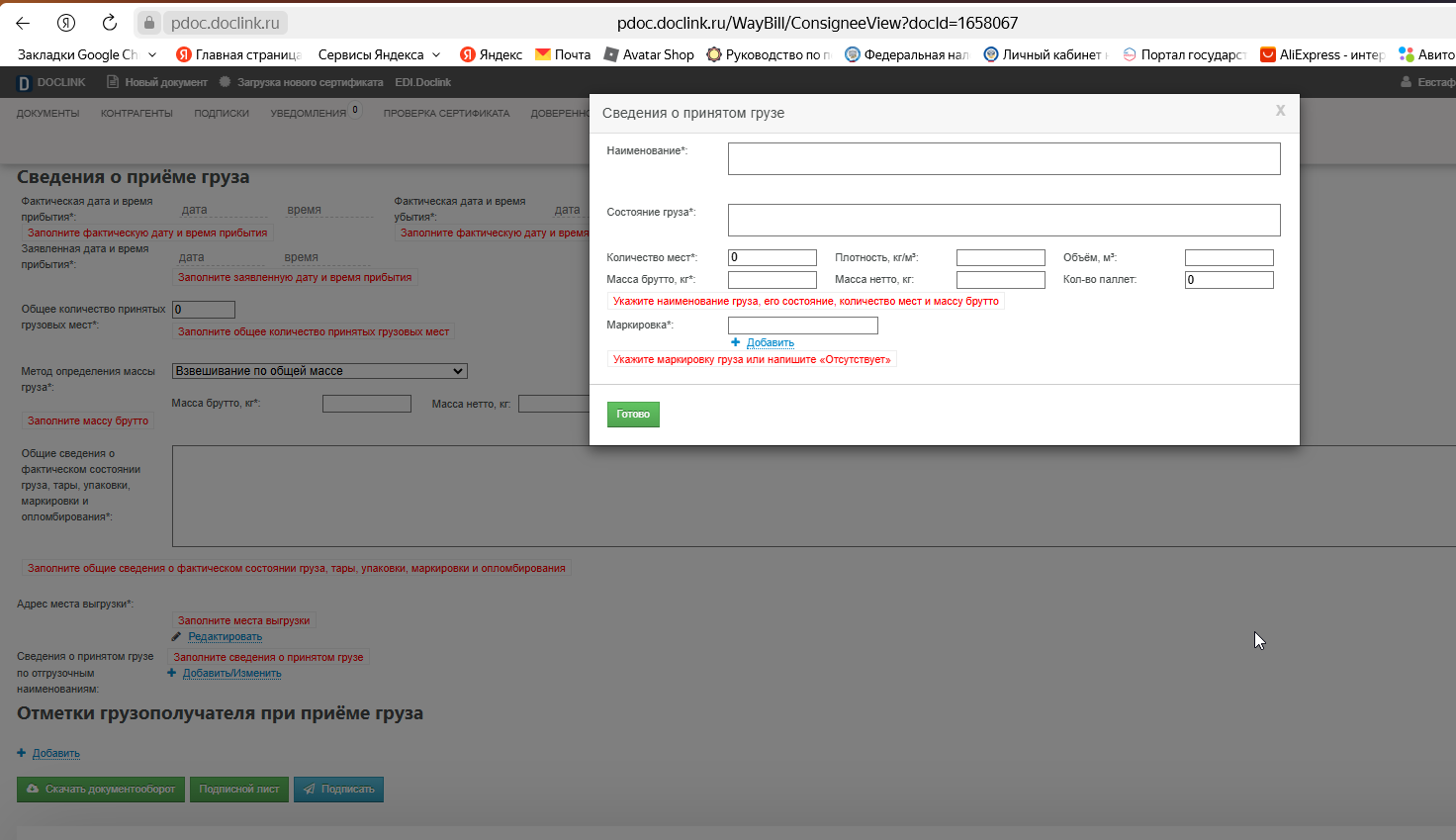Click the pencil icon beside Редактировать
The image size is (1456, 840).
click(177, 636)
